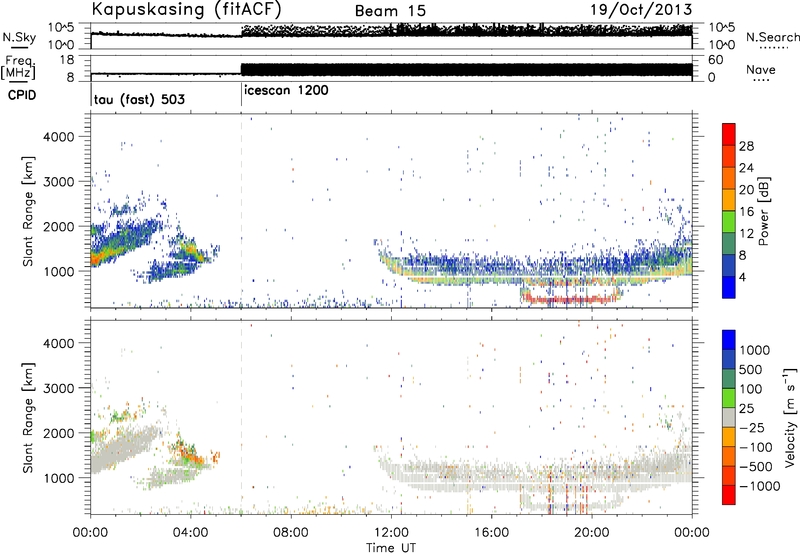Click the gray -25 to 25 velocity swatch
The height and width of the screenshot is (554, 800).
tap(729, 418)
